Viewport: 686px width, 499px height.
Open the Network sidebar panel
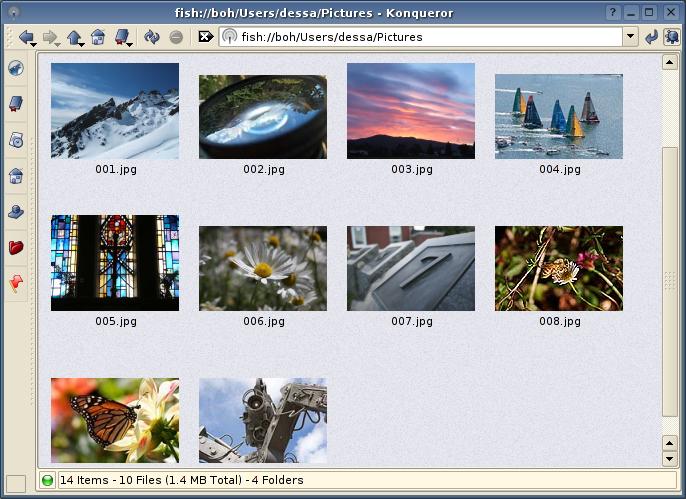(x=16, y=212)
